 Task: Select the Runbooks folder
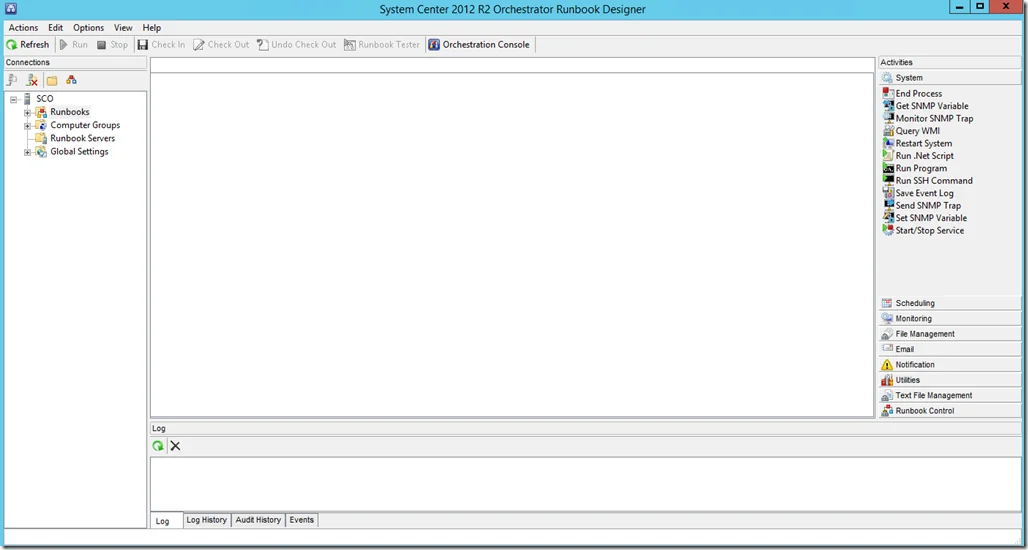pyautogui.click(x=69, y=112)
